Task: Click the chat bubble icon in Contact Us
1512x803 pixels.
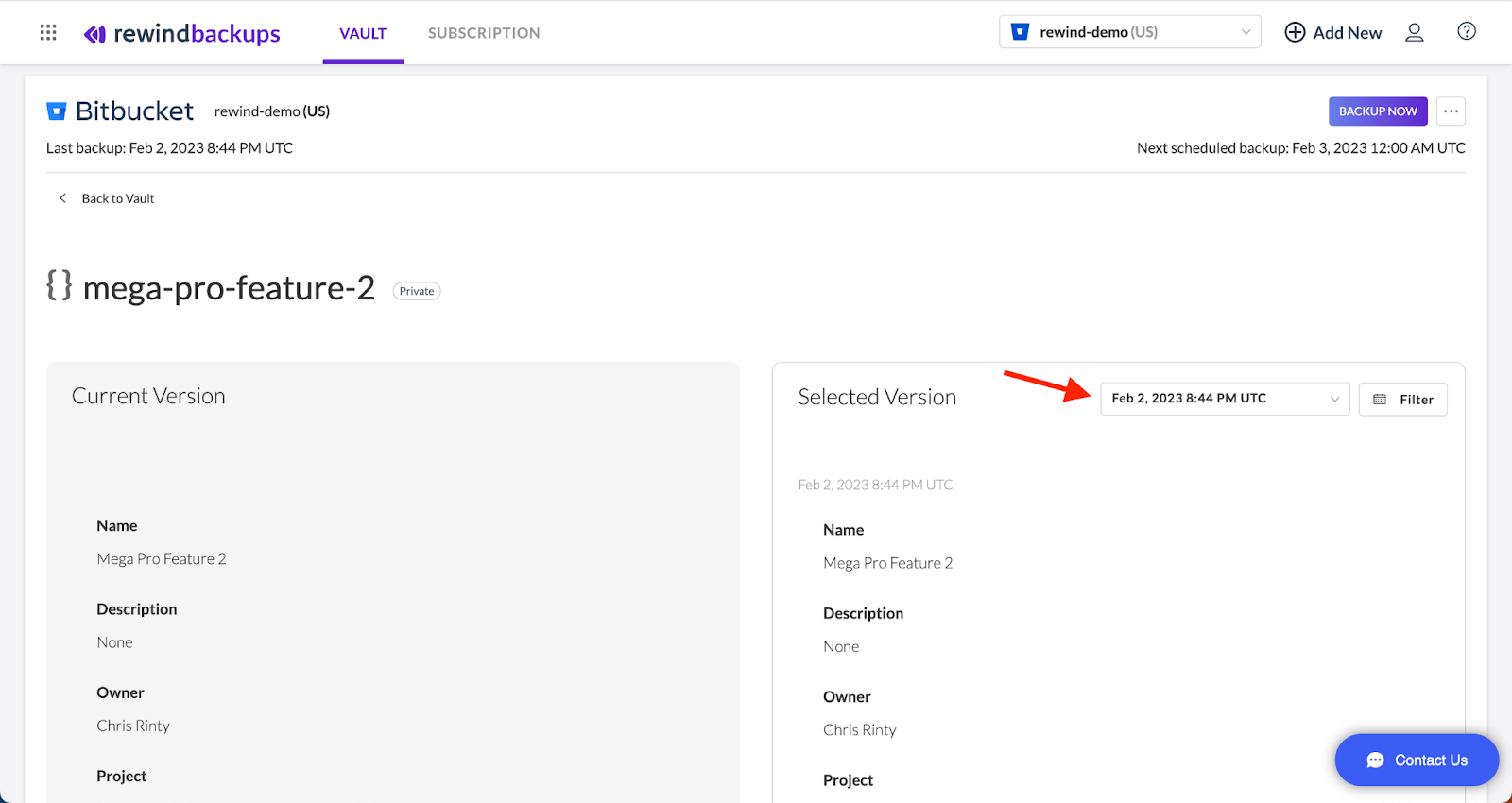Action: point(1375,760)
